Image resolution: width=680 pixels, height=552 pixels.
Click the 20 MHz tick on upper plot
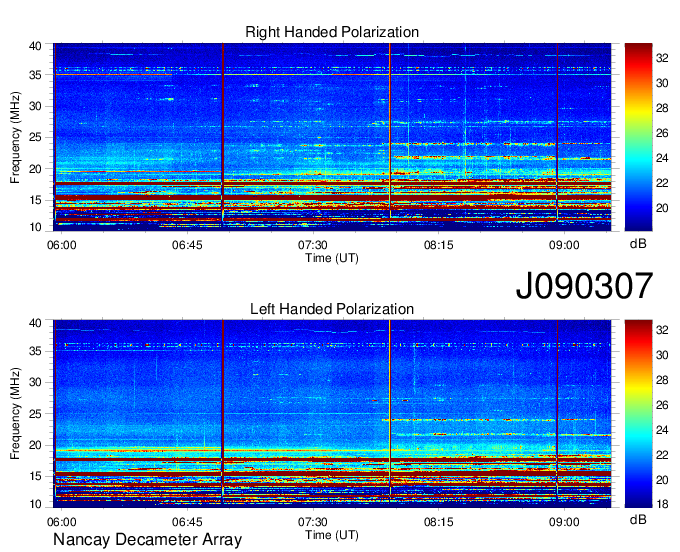click(36, 169)
